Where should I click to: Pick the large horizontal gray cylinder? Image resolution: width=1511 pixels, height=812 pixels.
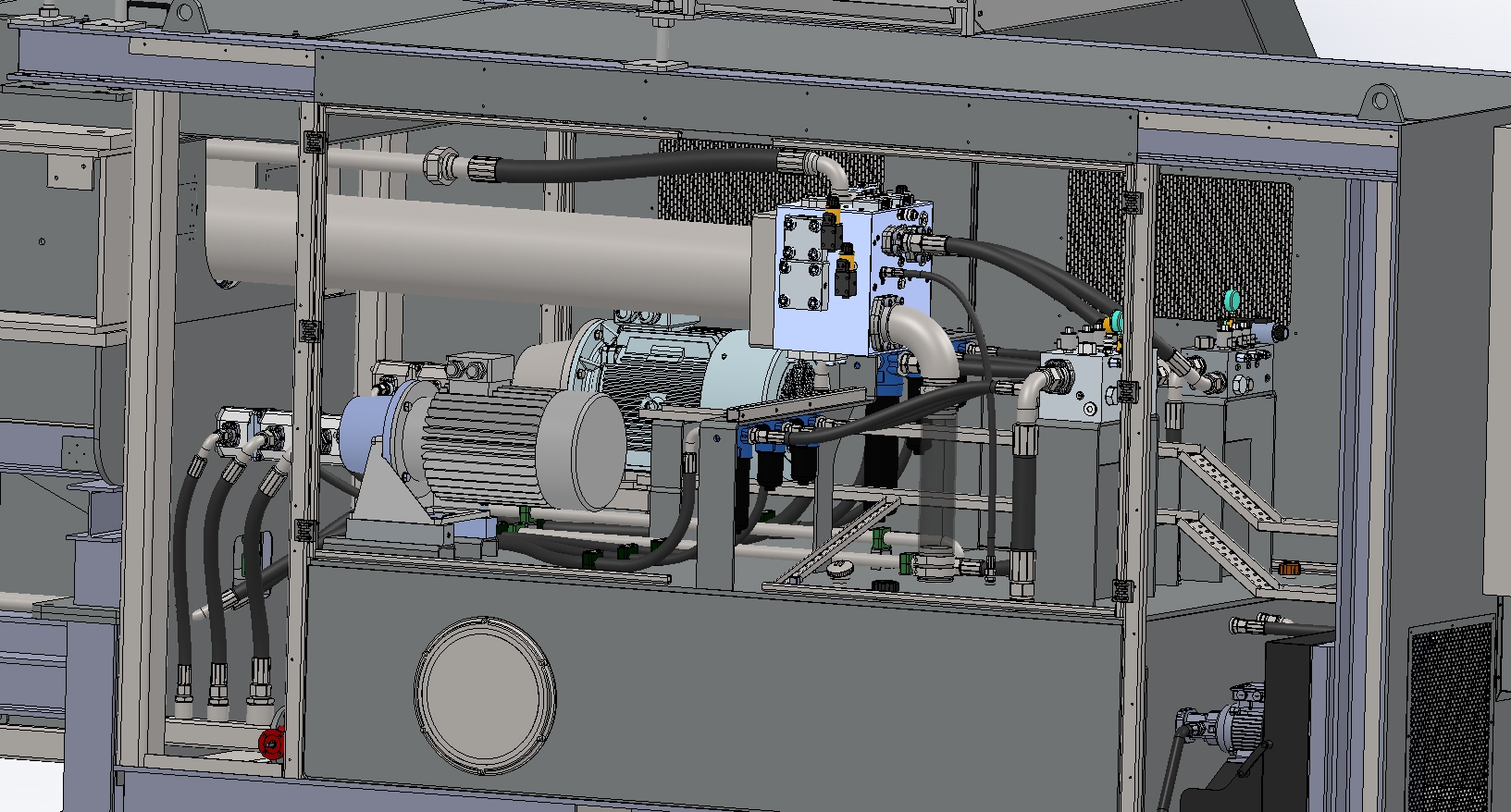pyautogui.click(x=483, y=247)
